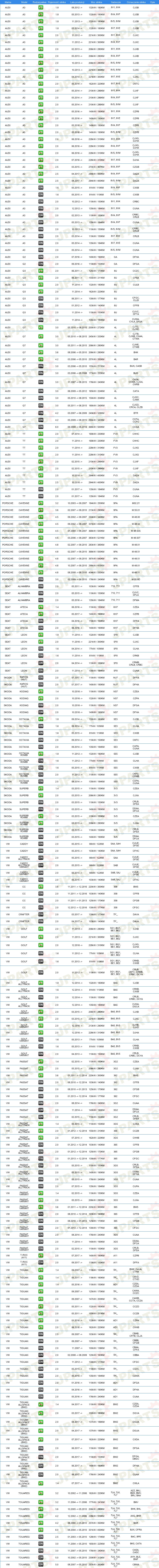Click engine code 'M.05.9D' in the Porsche Cayenne row
Screen dimensions: 159x1568
[136, 579]
